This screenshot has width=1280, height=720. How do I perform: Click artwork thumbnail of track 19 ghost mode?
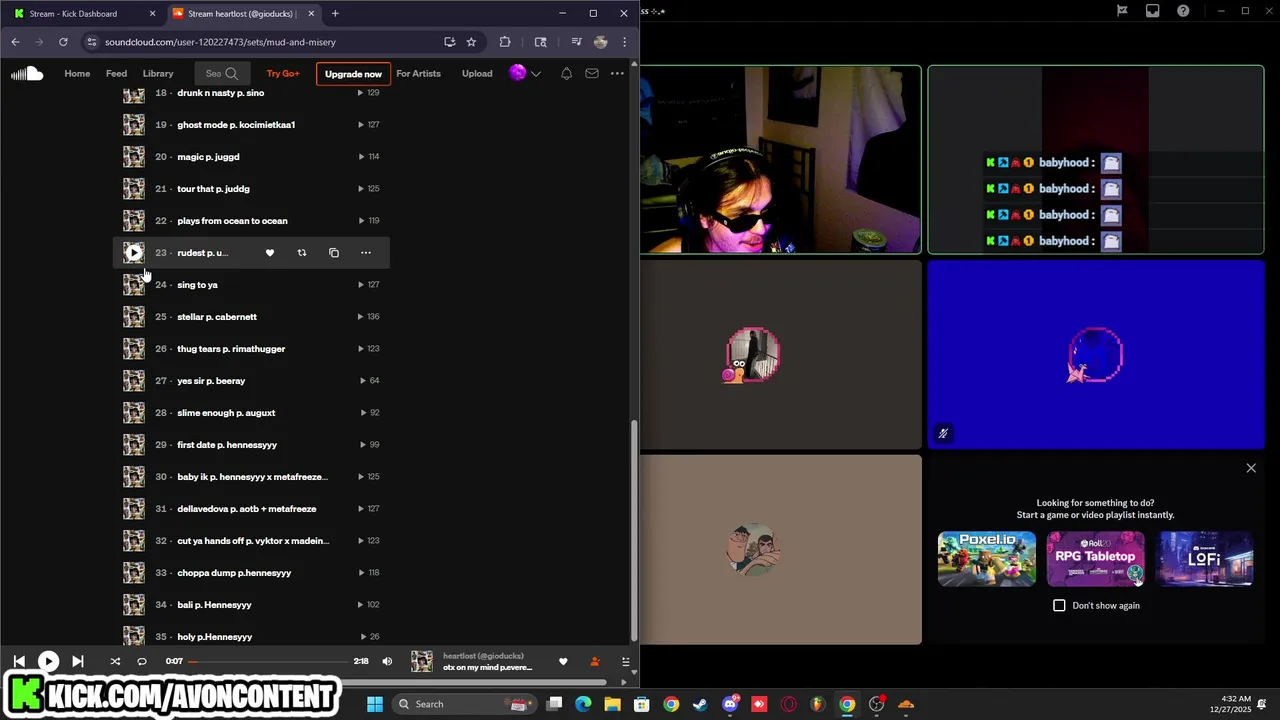[x=134, y=125]
